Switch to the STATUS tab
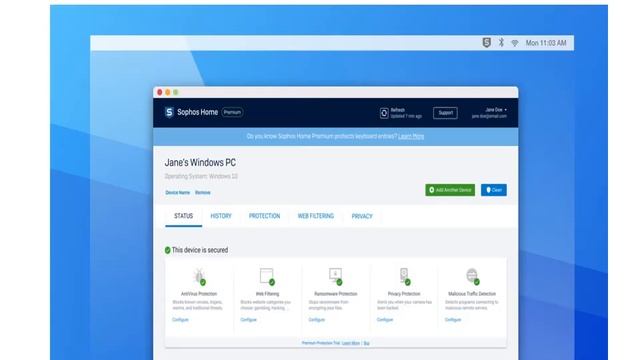The height and width of the screenshot is (360, 640). pos(183,216)
